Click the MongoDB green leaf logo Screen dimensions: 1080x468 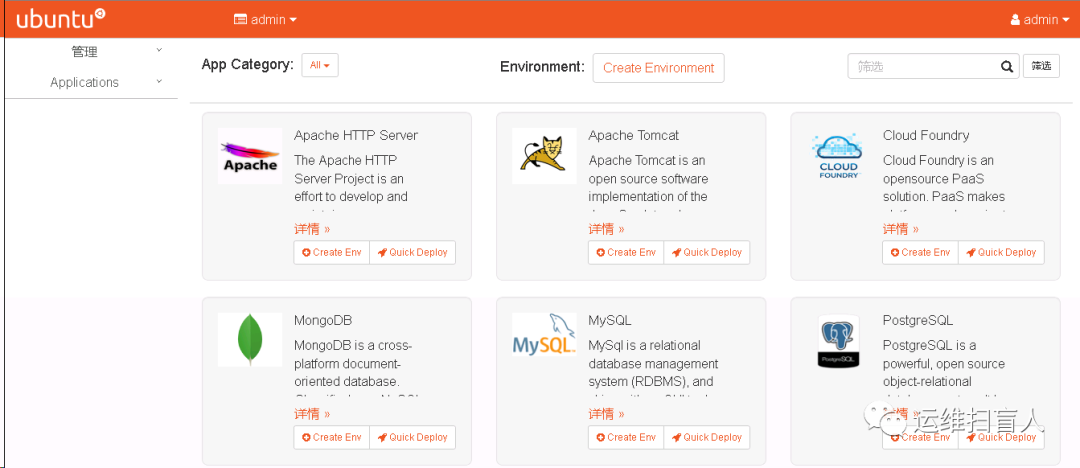[250, 340]
